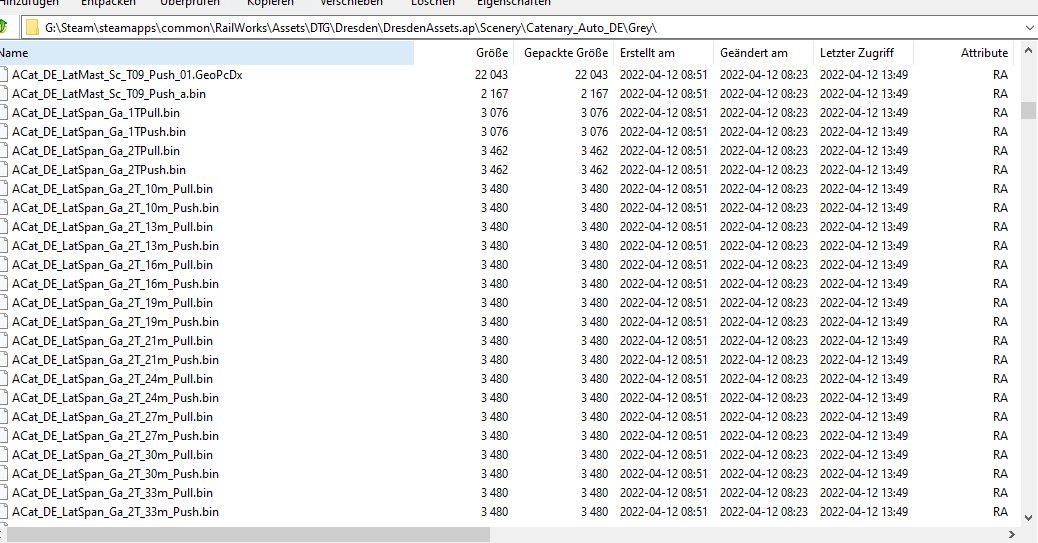
Task: Select file ACat_DE_LatSpan_Ga_2T_21m_Pull.bin
Action: [113, 341]
